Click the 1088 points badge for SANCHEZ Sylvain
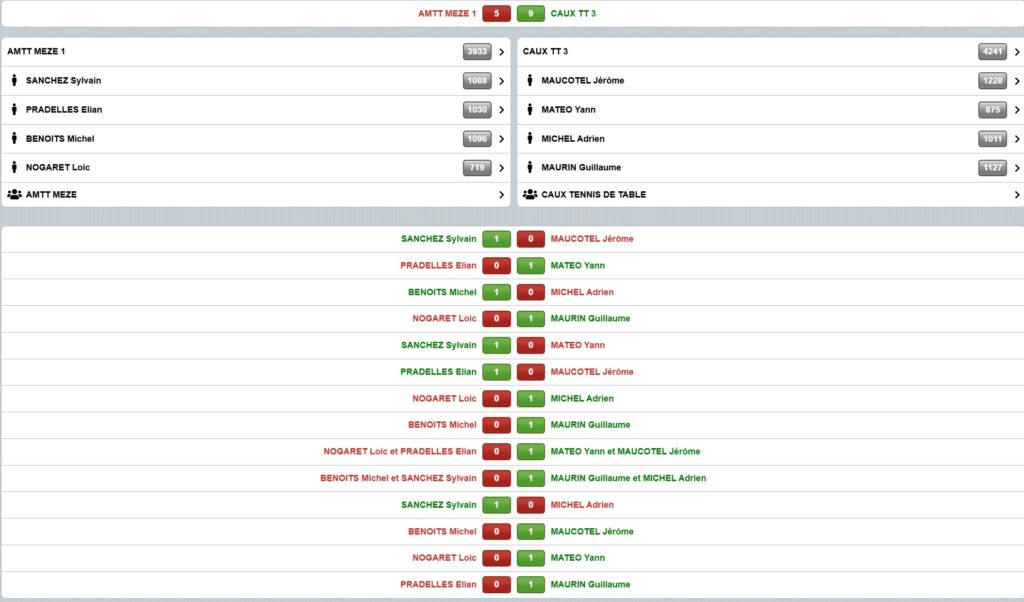 point(477,81)
